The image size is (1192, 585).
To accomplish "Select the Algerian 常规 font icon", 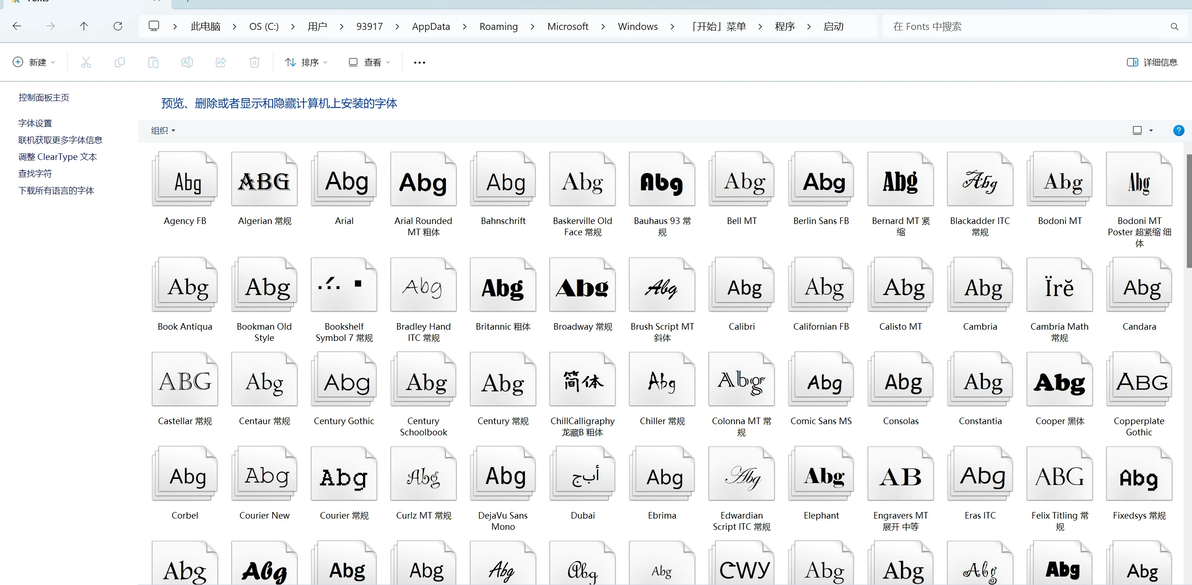I will tap(264, 179).
